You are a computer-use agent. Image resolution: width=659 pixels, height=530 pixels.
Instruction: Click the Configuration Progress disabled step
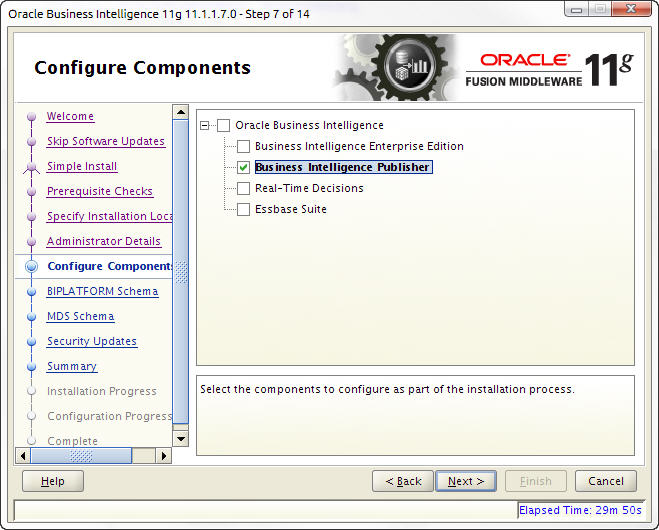tap(110, 416)
